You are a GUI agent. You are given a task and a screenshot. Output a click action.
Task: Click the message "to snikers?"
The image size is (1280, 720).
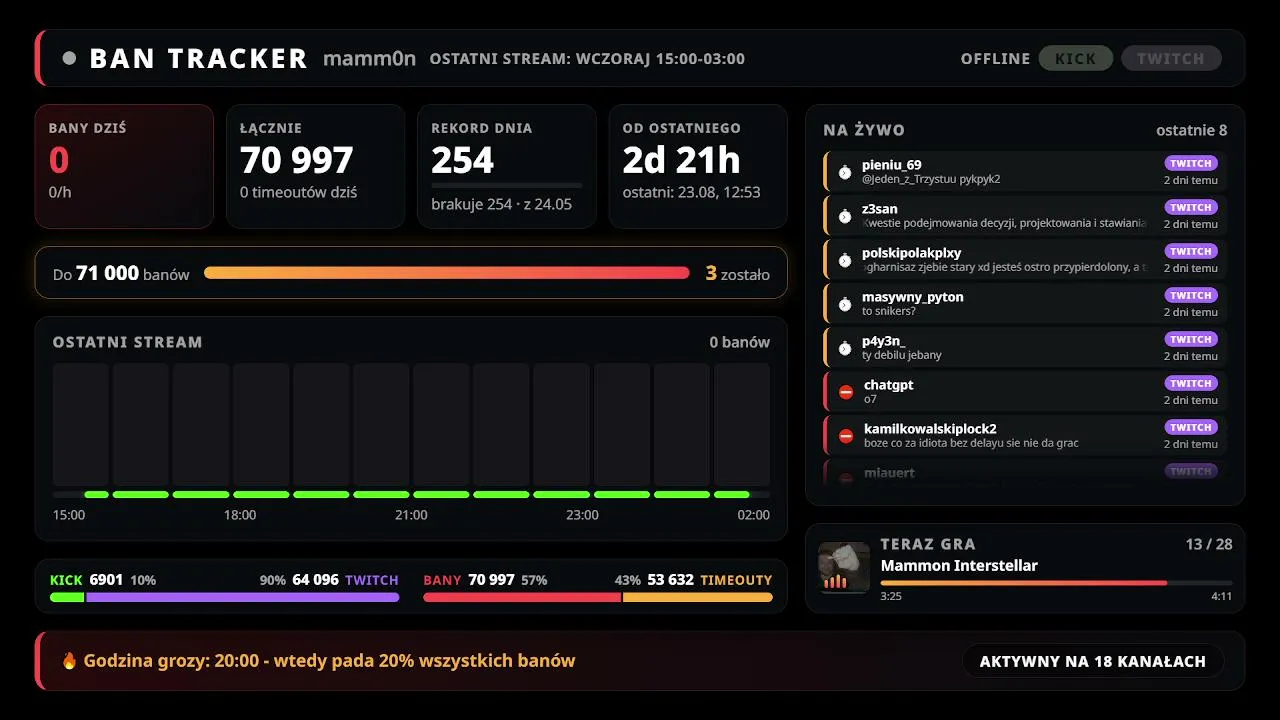pyautogui.click(x=889, y=311)
